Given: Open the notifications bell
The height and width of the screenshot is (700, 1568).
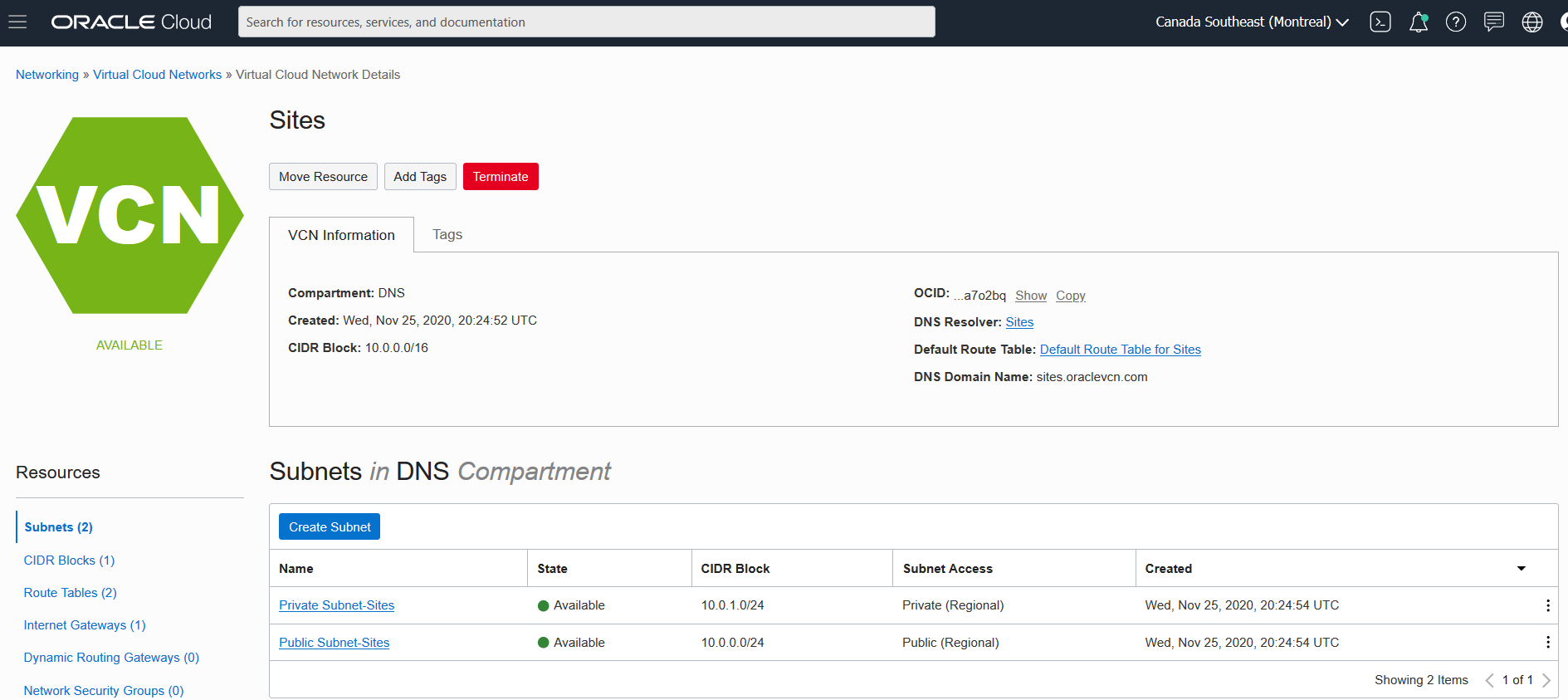Looking at the screenshot, I should [1418, 22].
